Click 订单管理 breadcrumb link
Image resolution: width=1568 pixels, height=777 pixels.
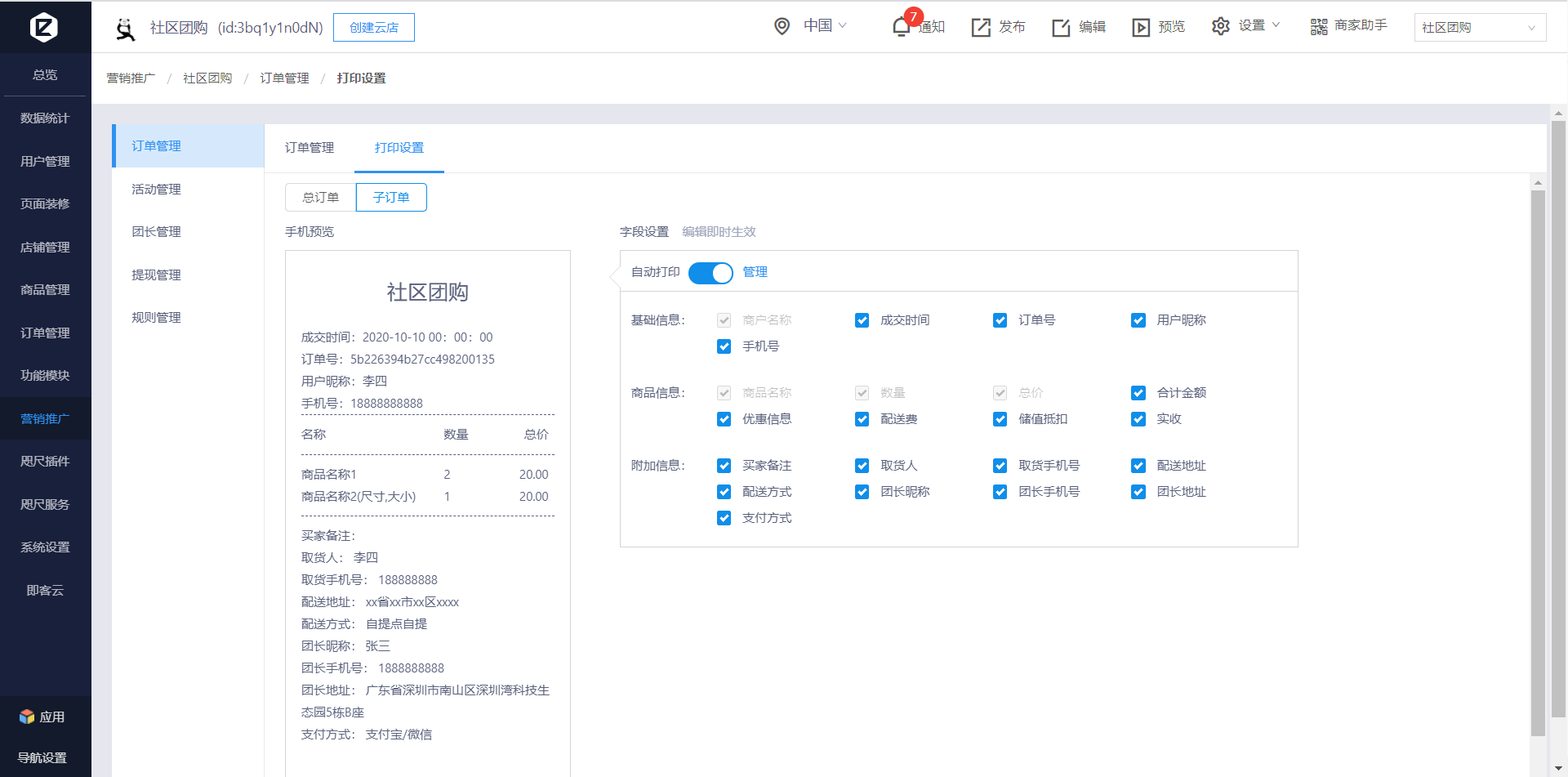coord(284,78)
